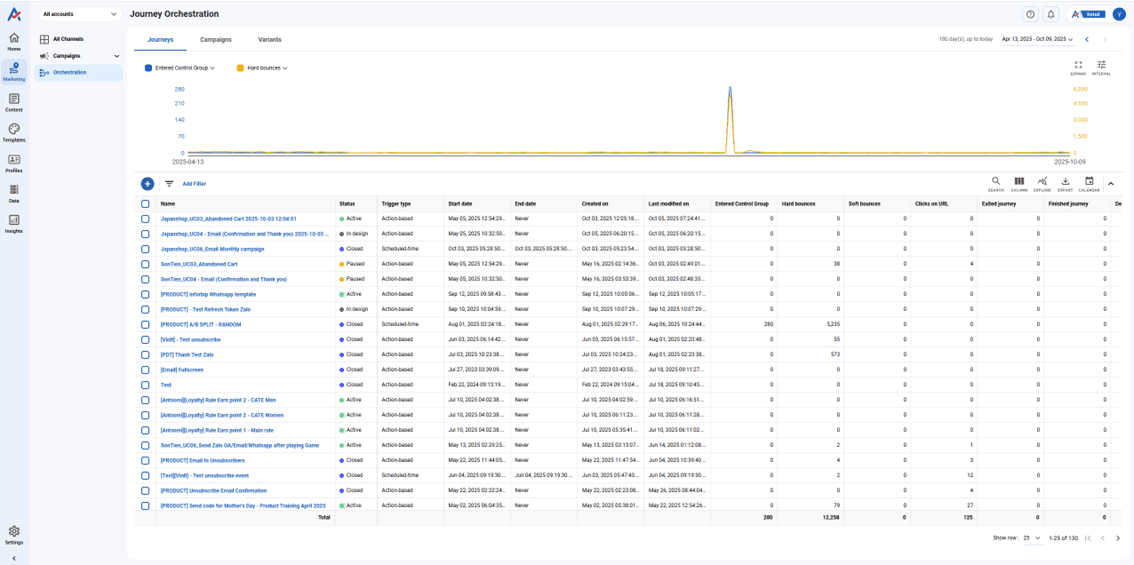Open the Templates section in sidebar
1134x565 pixels.
tap(14, 132)
